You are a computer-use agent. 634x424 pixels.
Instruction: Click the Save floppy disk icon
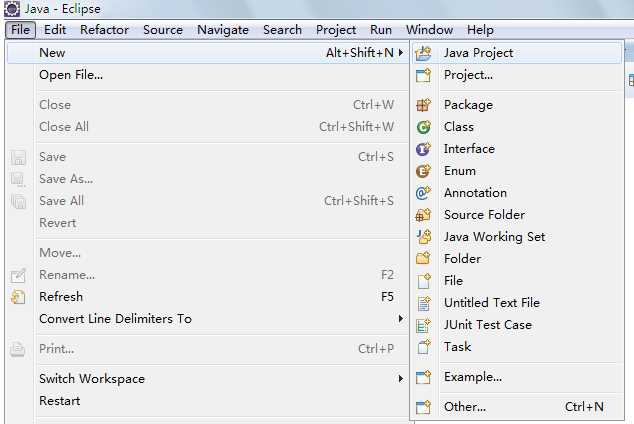coord(18,157)
